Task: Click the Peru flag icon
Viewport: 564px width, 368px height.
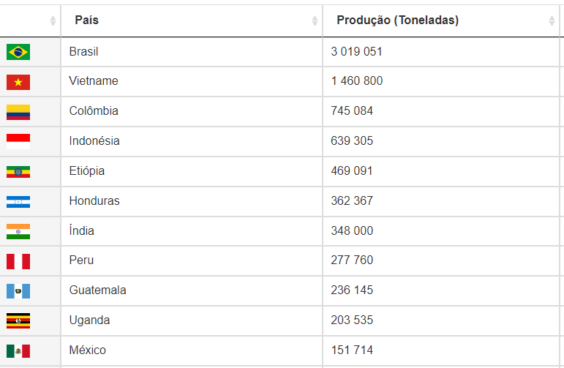Action: [18, 262]
